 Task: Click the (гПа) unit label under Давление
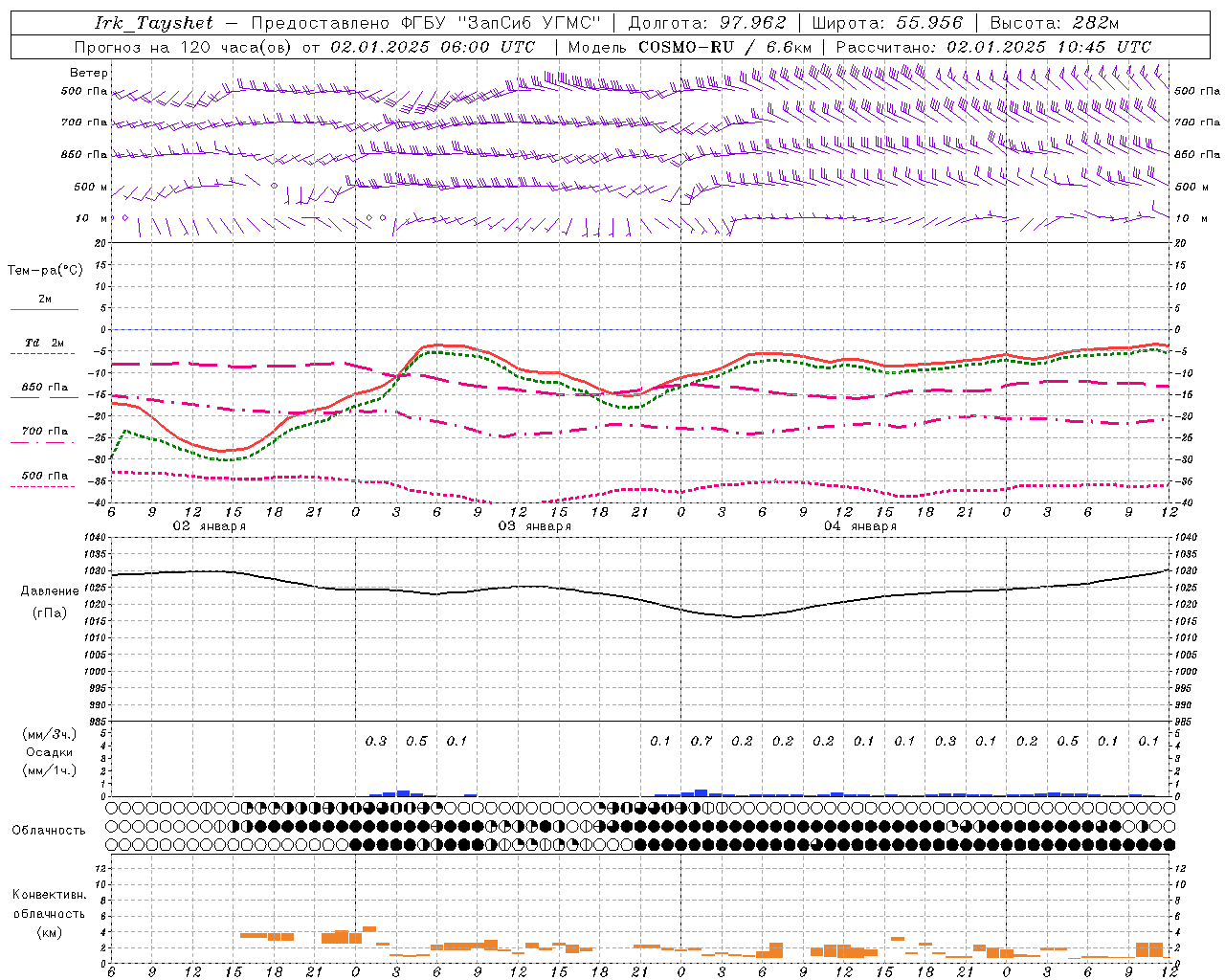[50, 612]
